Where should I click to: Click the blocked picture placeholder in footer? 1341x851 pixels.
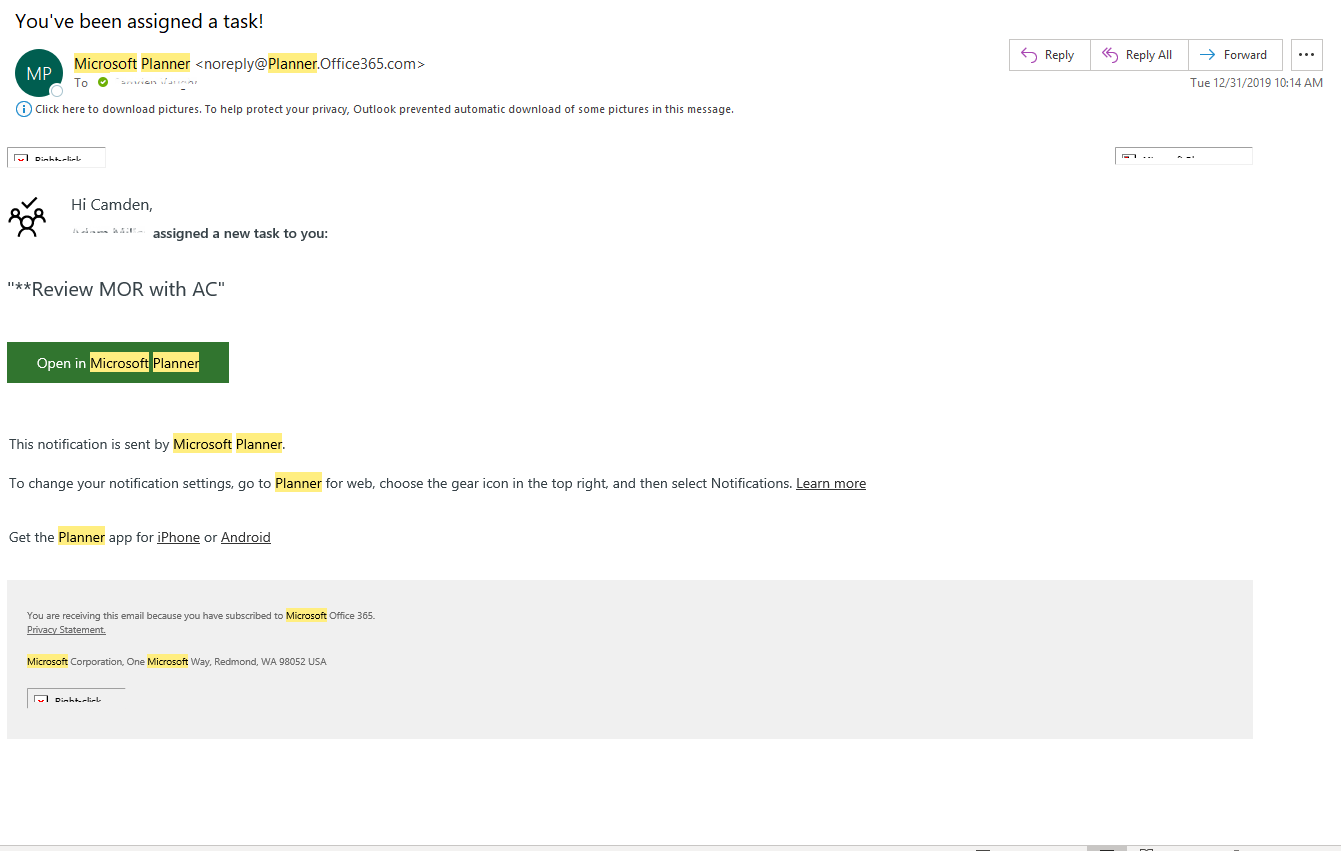pyautogui.click(x=76, y=698)
